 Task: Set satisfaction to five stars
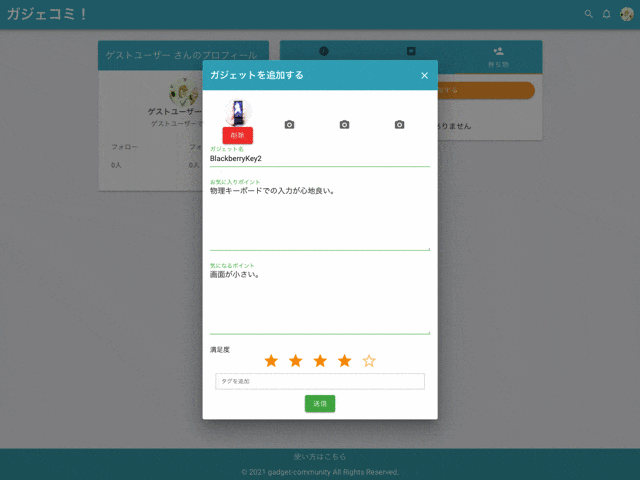click(369, 361)
